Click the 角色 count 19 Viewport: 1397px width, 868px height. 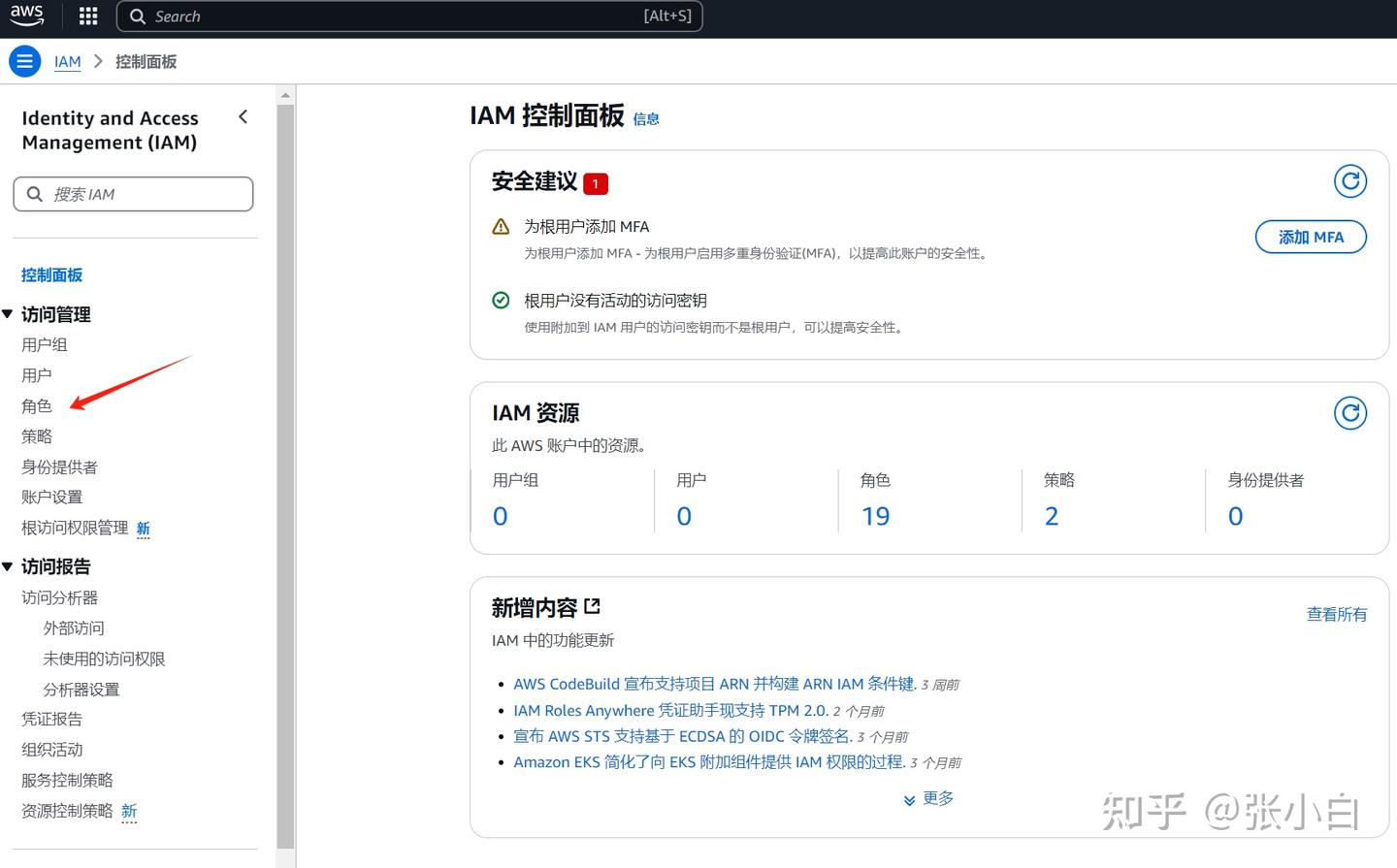(875, 516)
